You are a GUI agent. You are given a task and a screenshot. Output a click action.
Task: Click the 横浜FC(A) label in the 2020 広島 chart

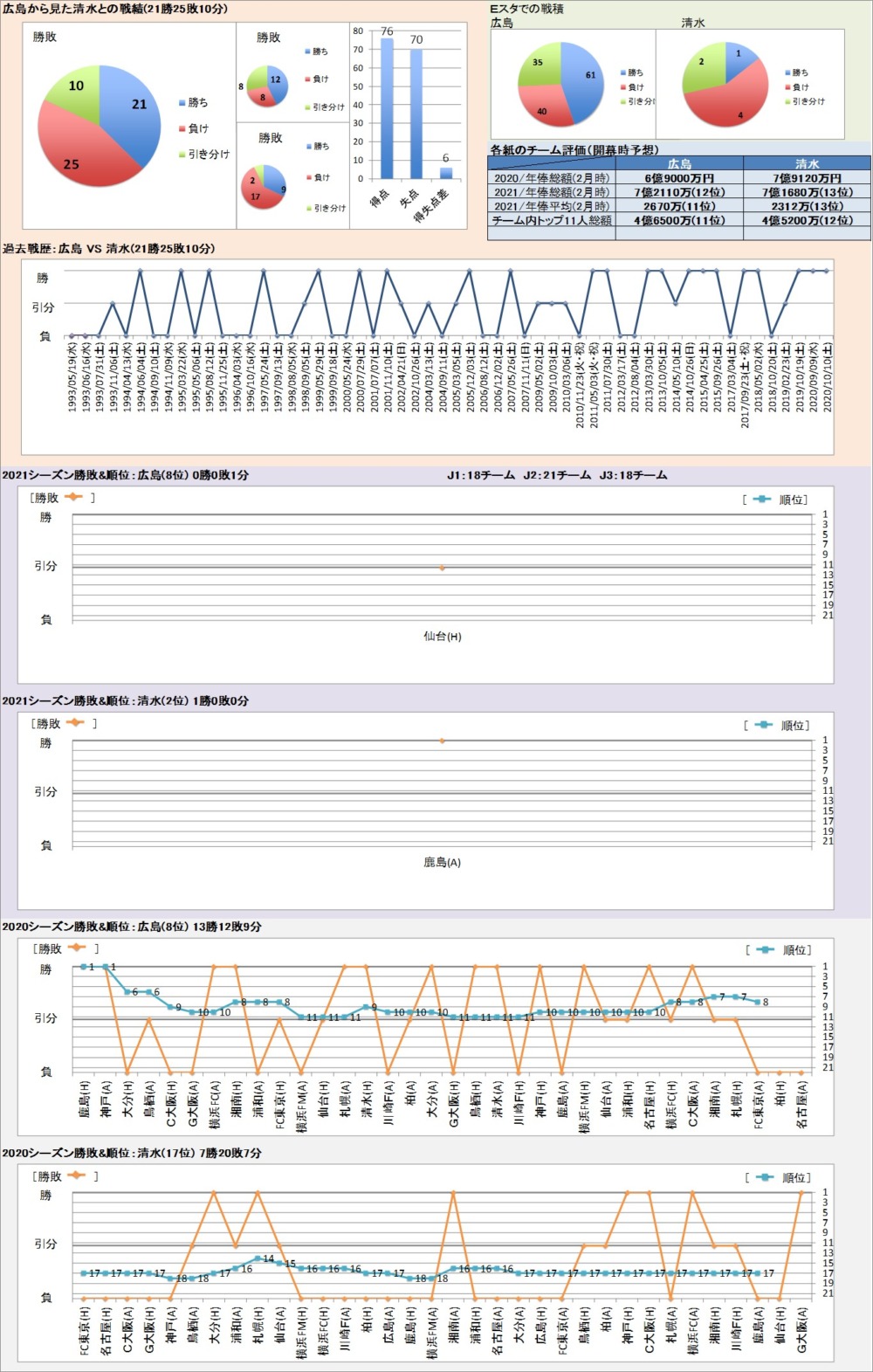click(x=214, y=1106)
